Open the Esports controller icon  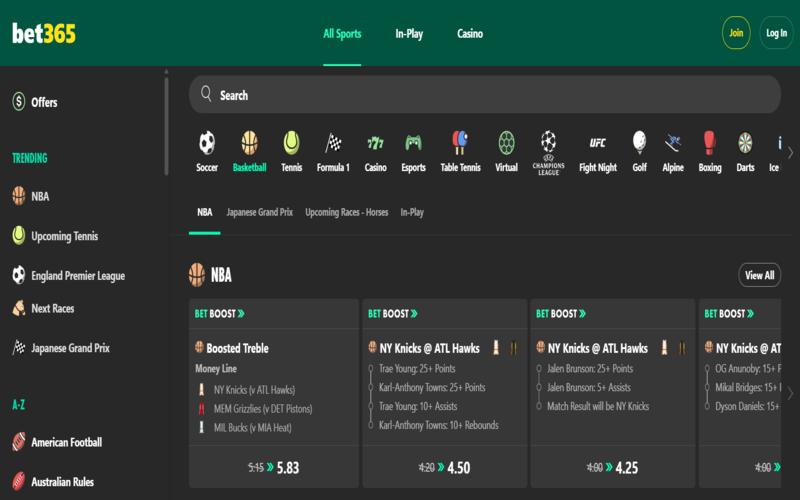(413, 143)
